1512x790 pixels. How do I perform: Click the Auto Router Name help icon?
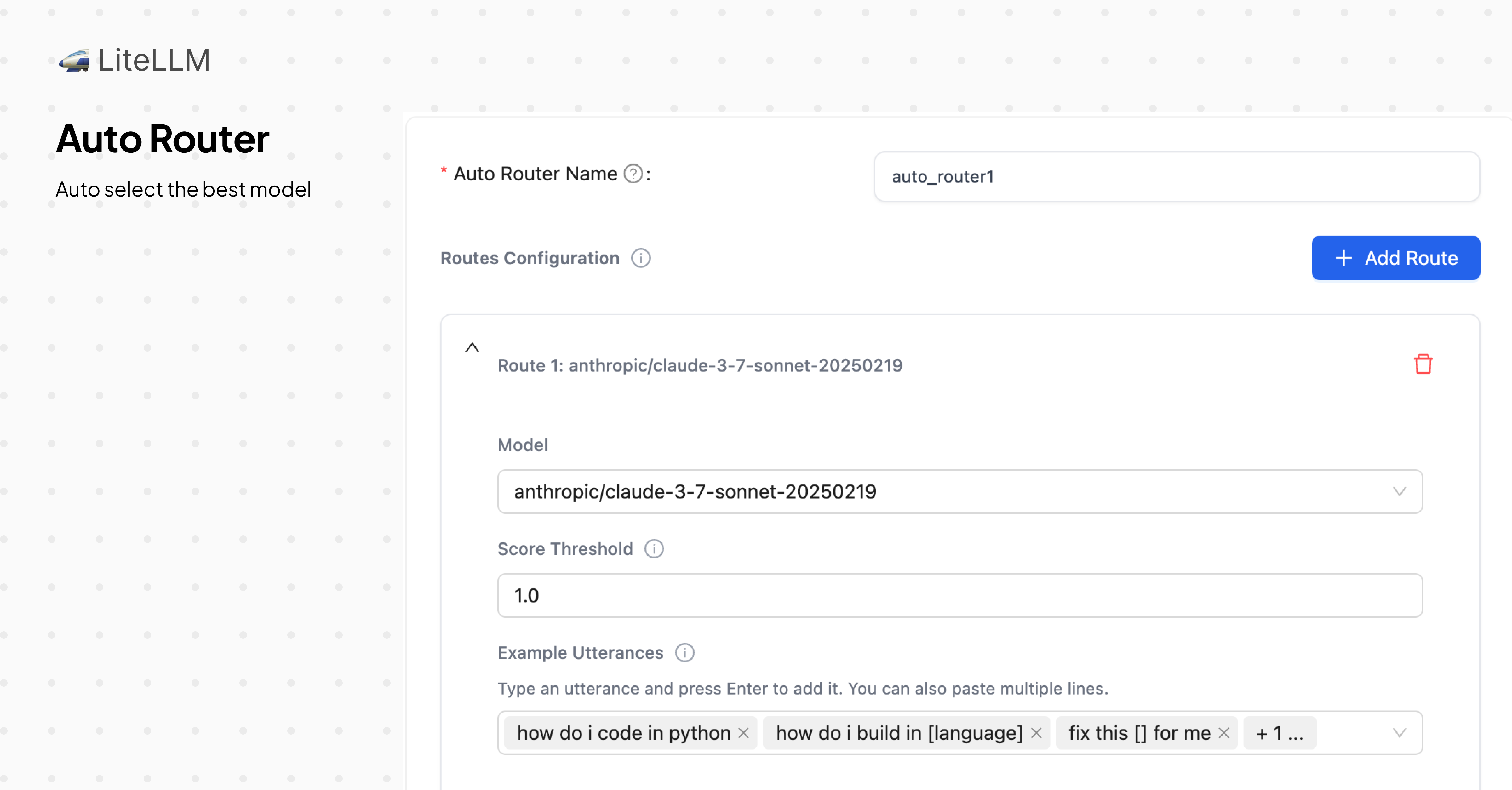click(633, 174)
